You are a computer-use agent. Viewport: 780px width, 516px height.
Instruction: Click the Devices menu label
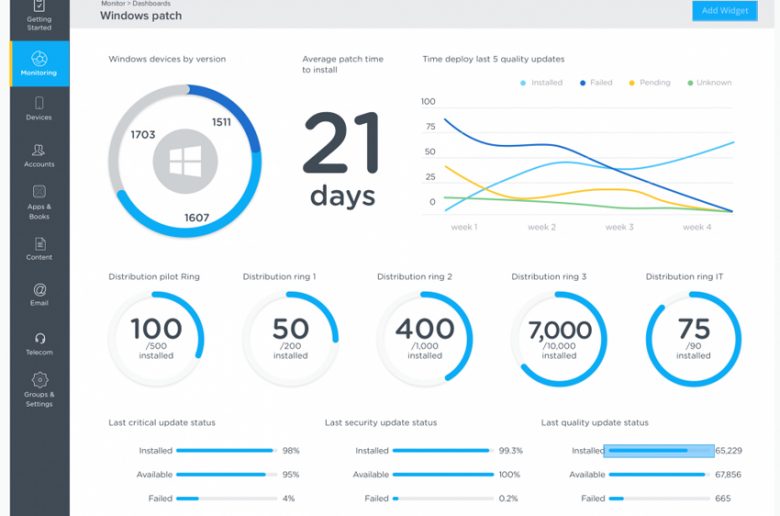click(39, 117)
